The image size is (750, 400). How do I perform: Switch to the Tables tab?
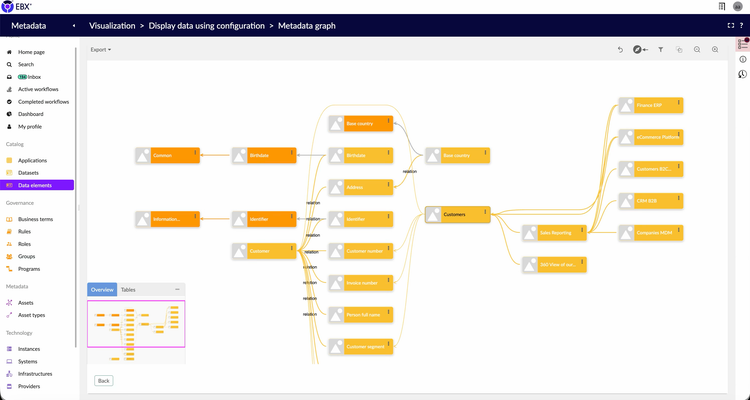[x=128, y=289]
